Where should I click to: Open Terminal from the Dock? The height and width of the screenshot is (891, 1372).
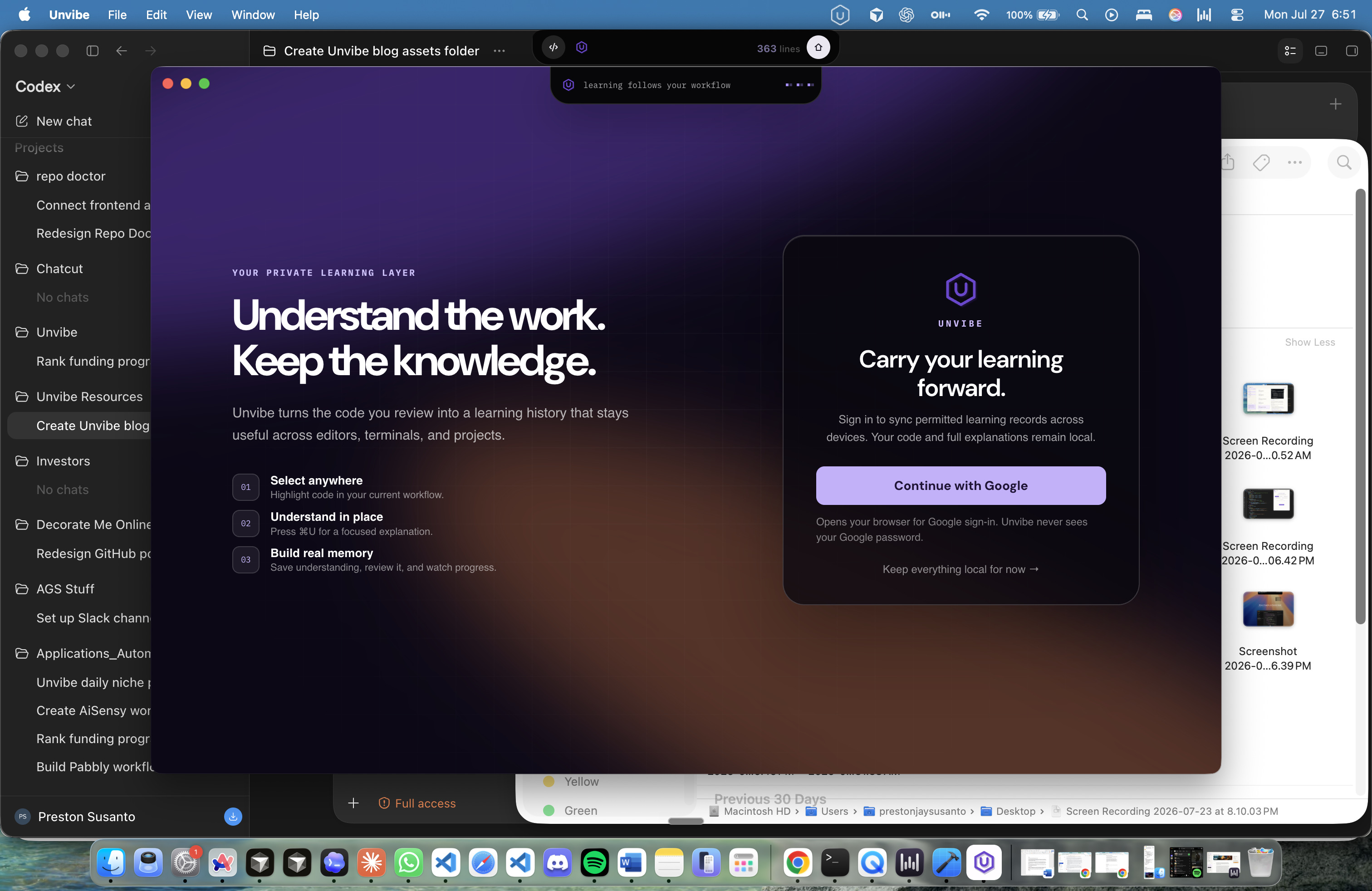835,863
